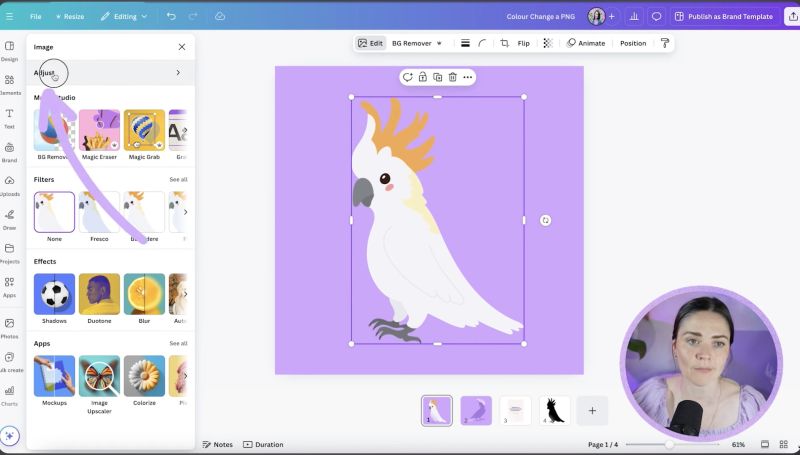Screen dimensions: 800x455
Task: Click the Flip button
Action: click(523, 43)
